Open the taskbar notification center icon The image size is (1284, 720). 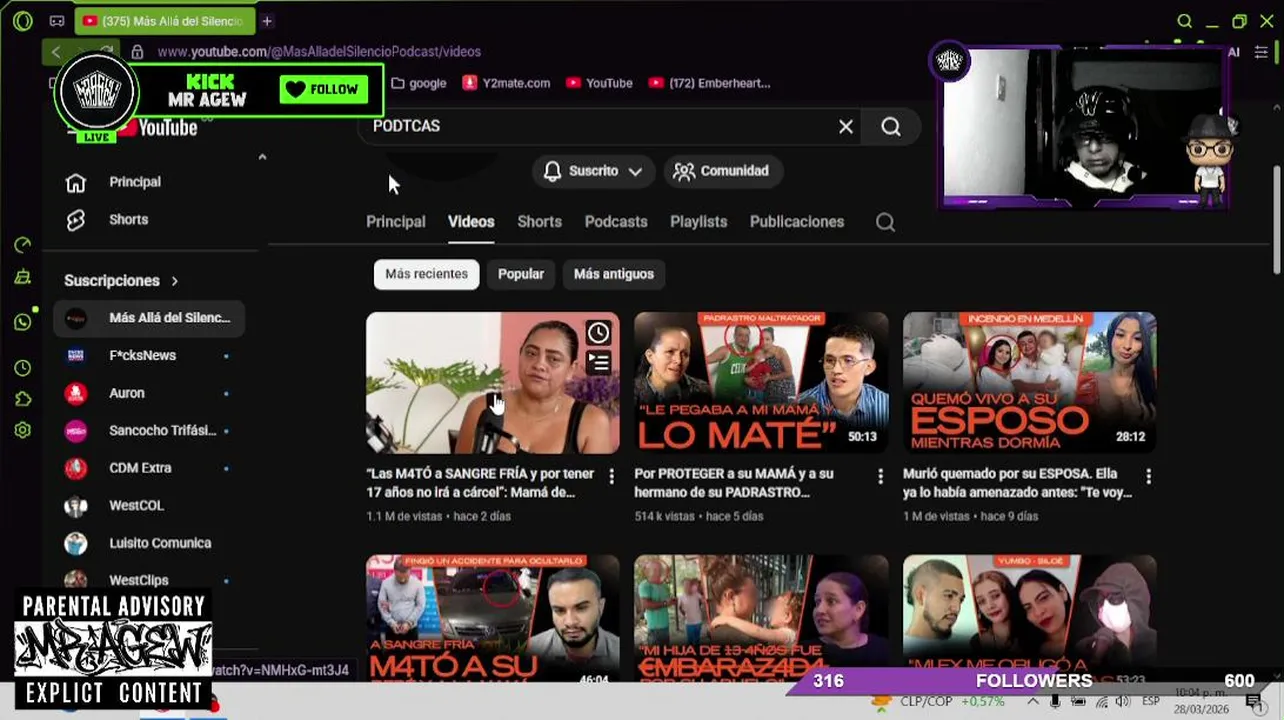[x=1253, y=701]
